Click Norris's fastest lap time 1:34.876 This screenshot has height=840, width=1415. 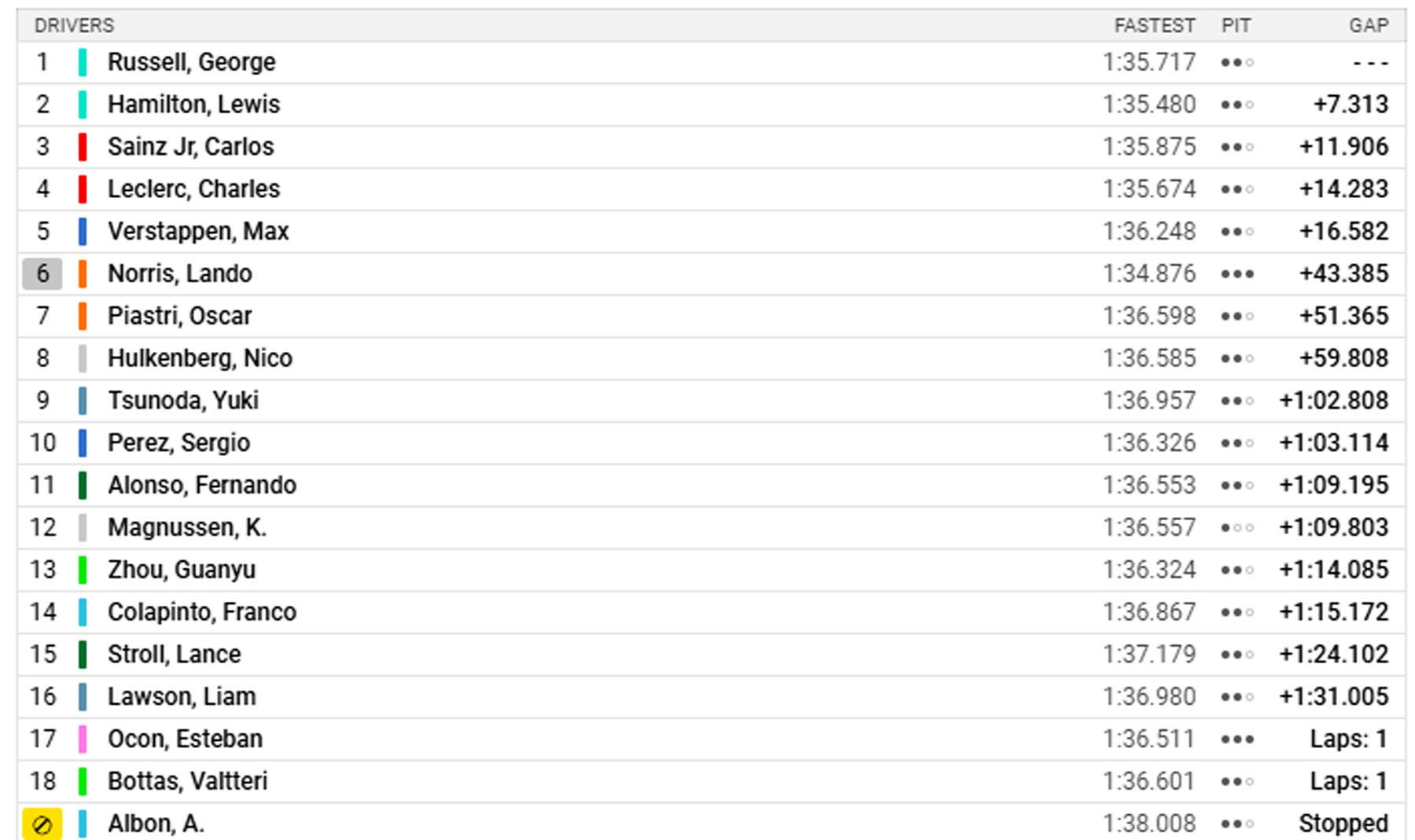1149,273
